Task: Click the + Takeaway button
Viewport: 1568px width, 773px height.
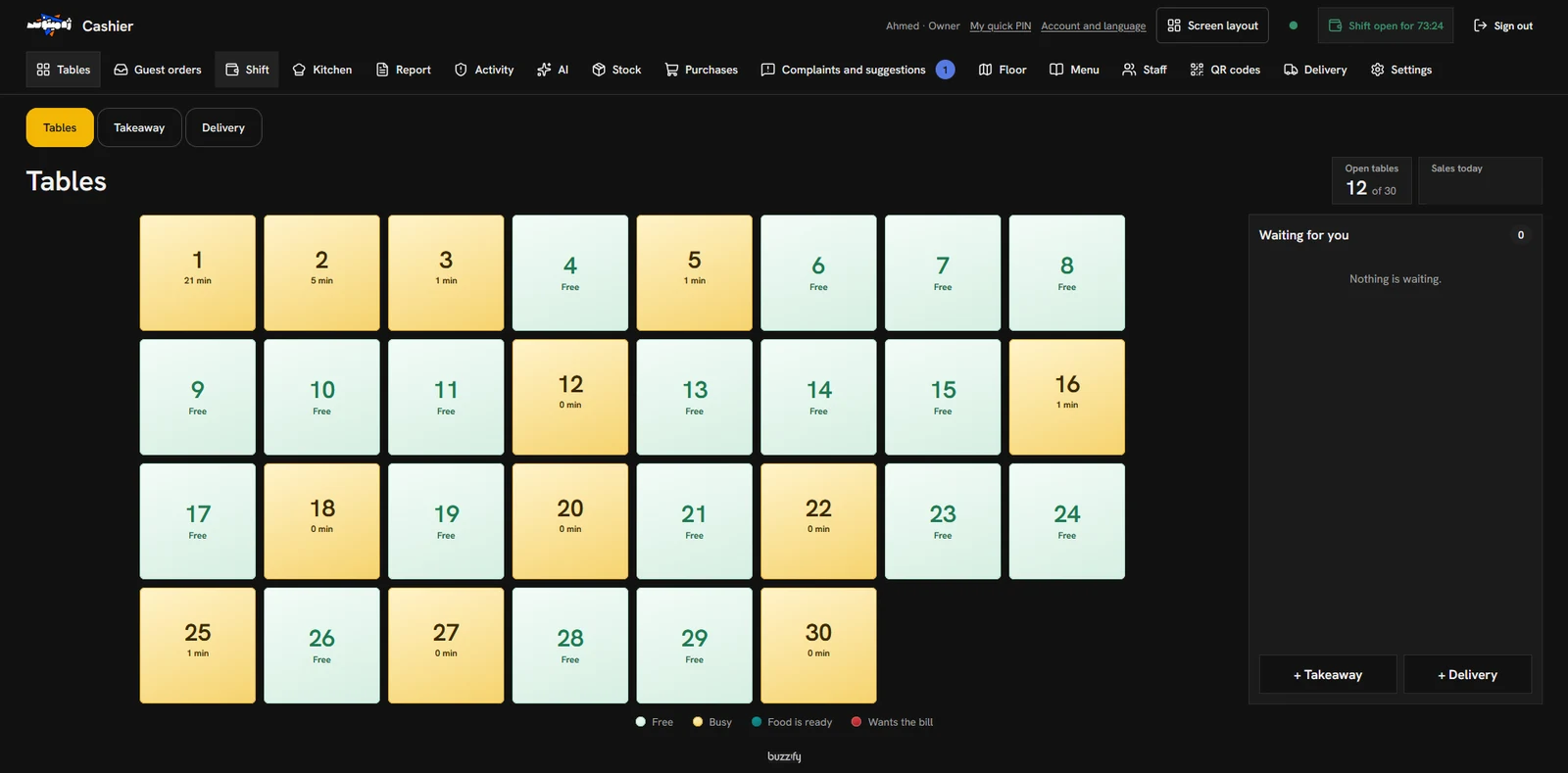Action: tap(1328, 674)
